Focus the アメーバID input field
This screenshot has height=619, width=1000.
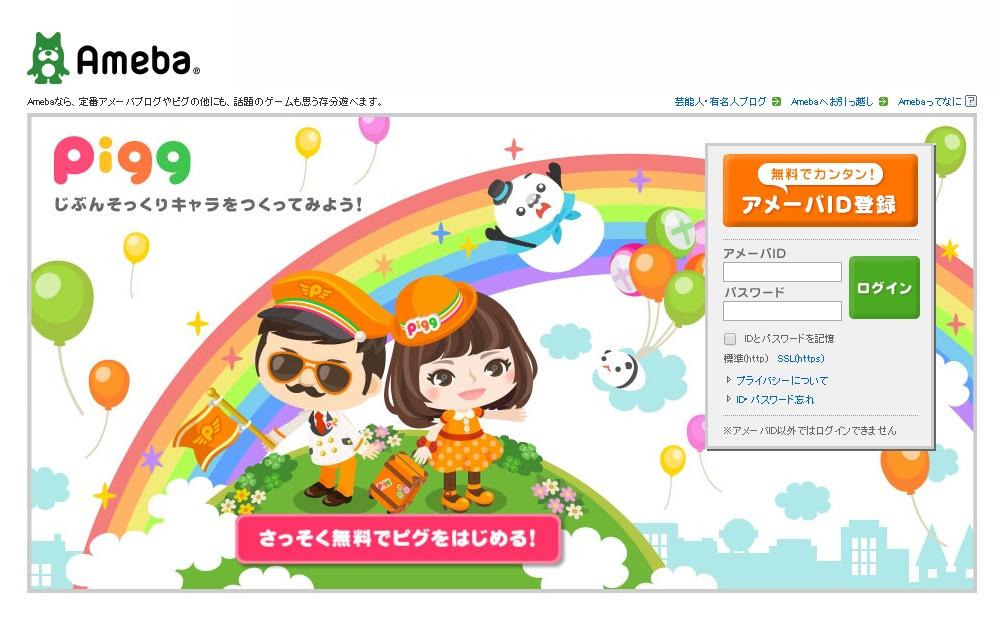tap(782, 272)
